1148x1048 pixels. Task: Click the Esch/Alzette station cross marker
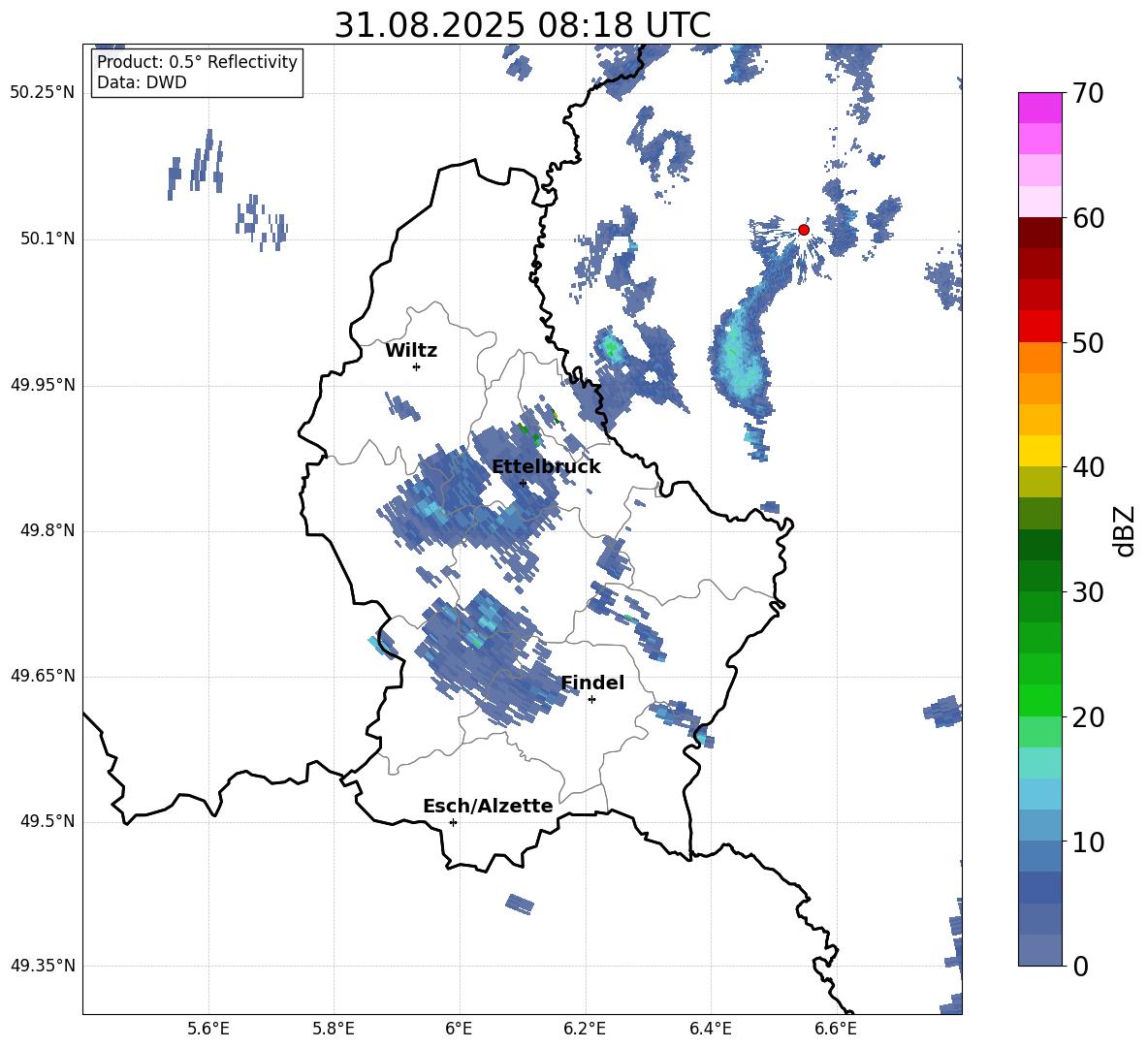pyautogui.click(x=453, y=822)
